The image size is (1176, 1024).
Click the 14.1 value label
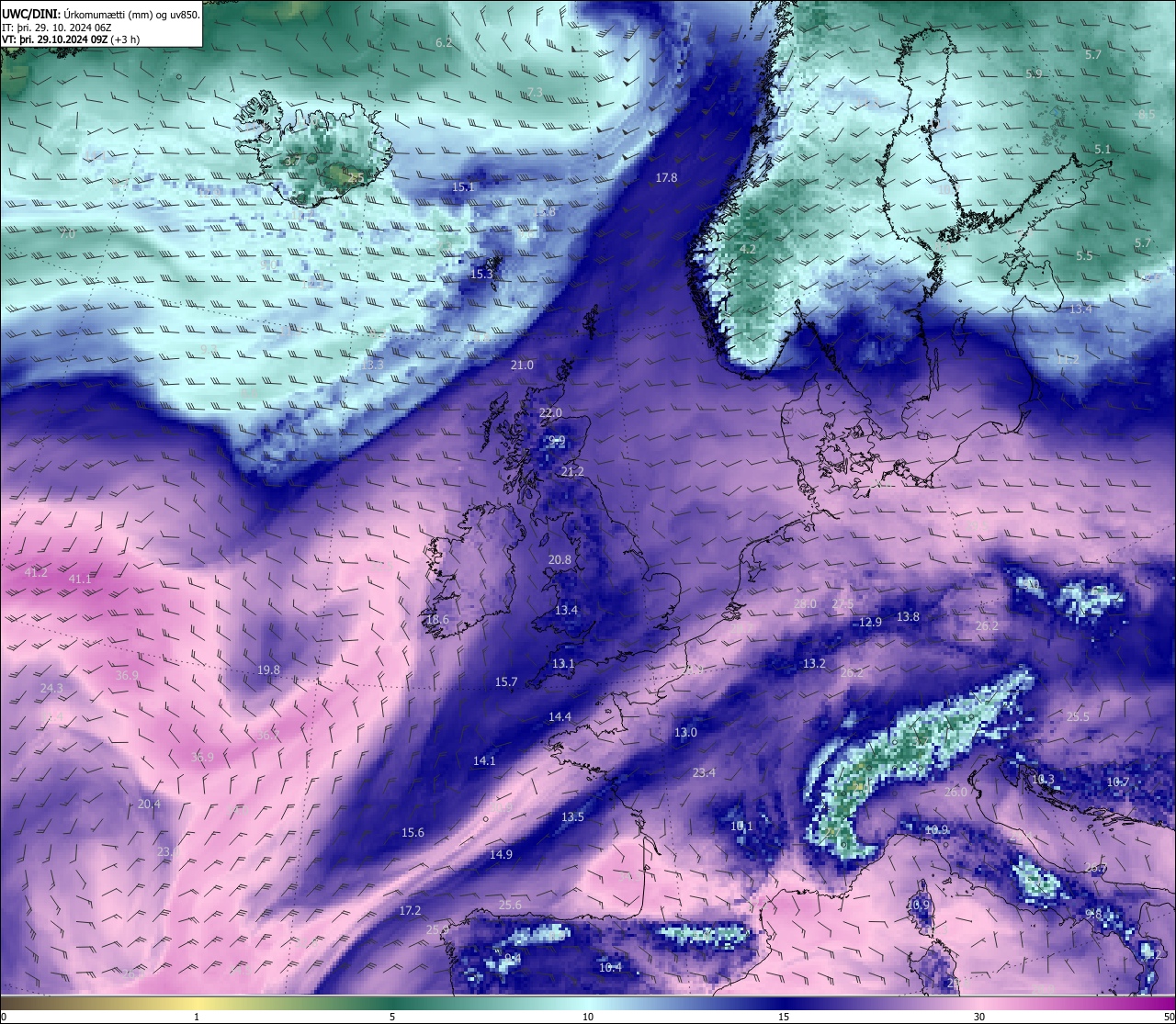484,760
